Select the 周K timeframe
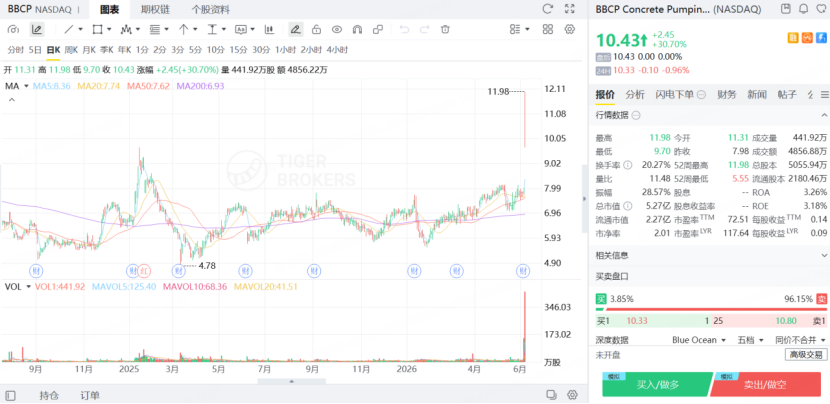Image resolution: width=830 pixels, height=404 pixels. tap(71, 50)
